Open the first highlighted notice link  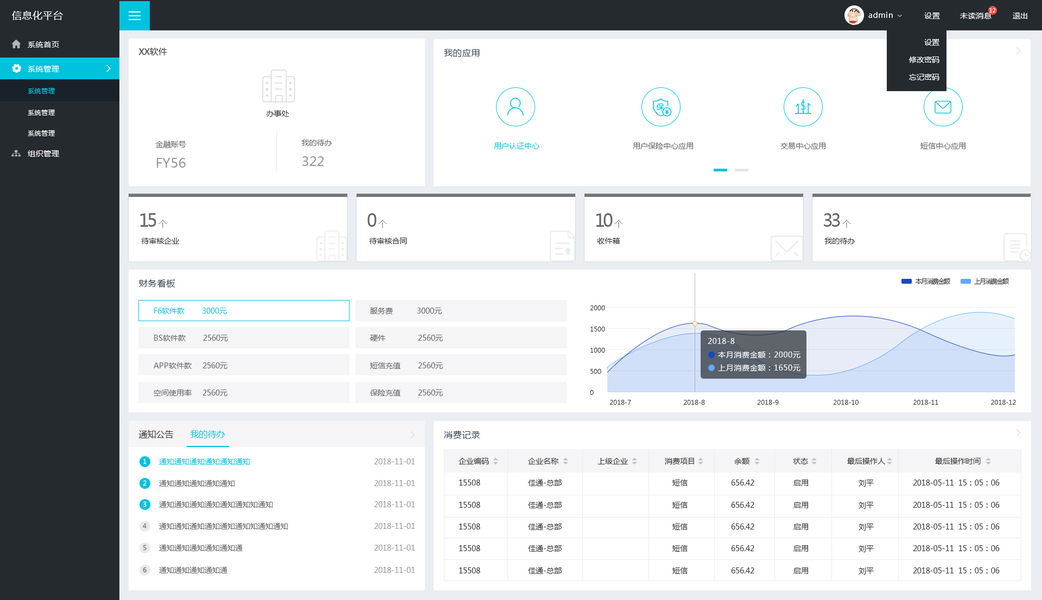pos(204,462)
